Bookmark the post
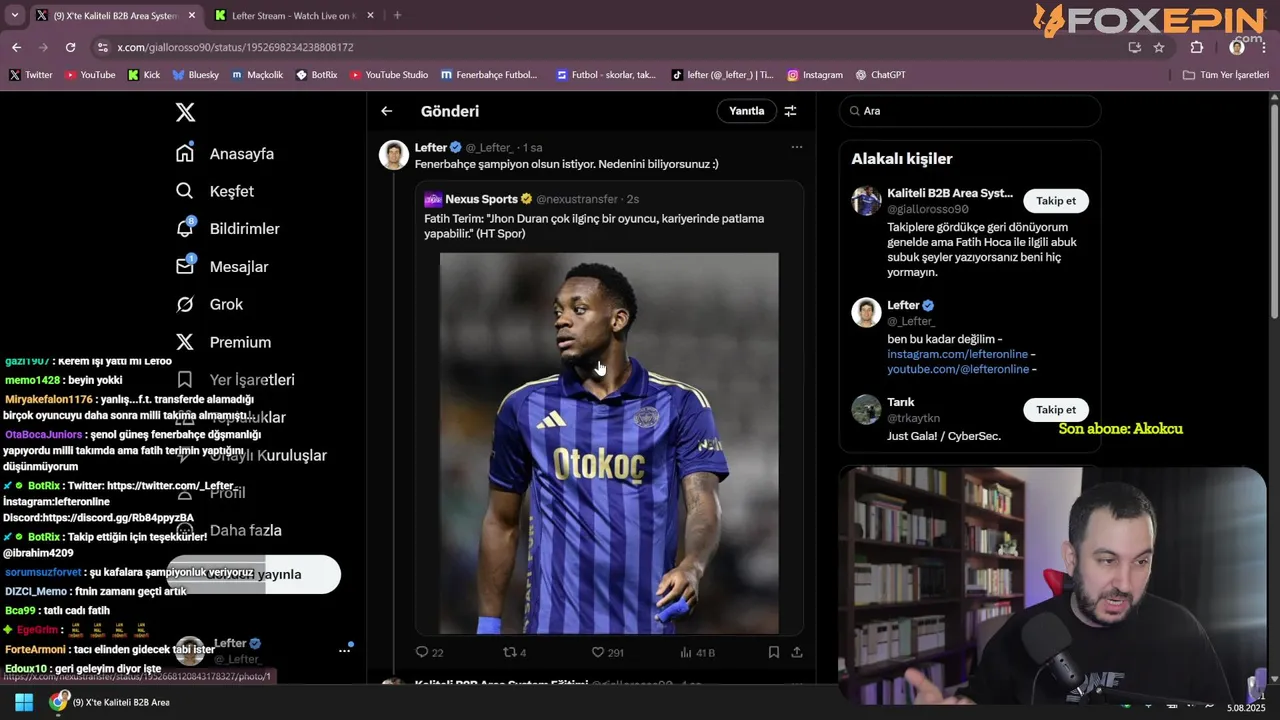This screenshot has height=720, width=1280. pos(774,652)
